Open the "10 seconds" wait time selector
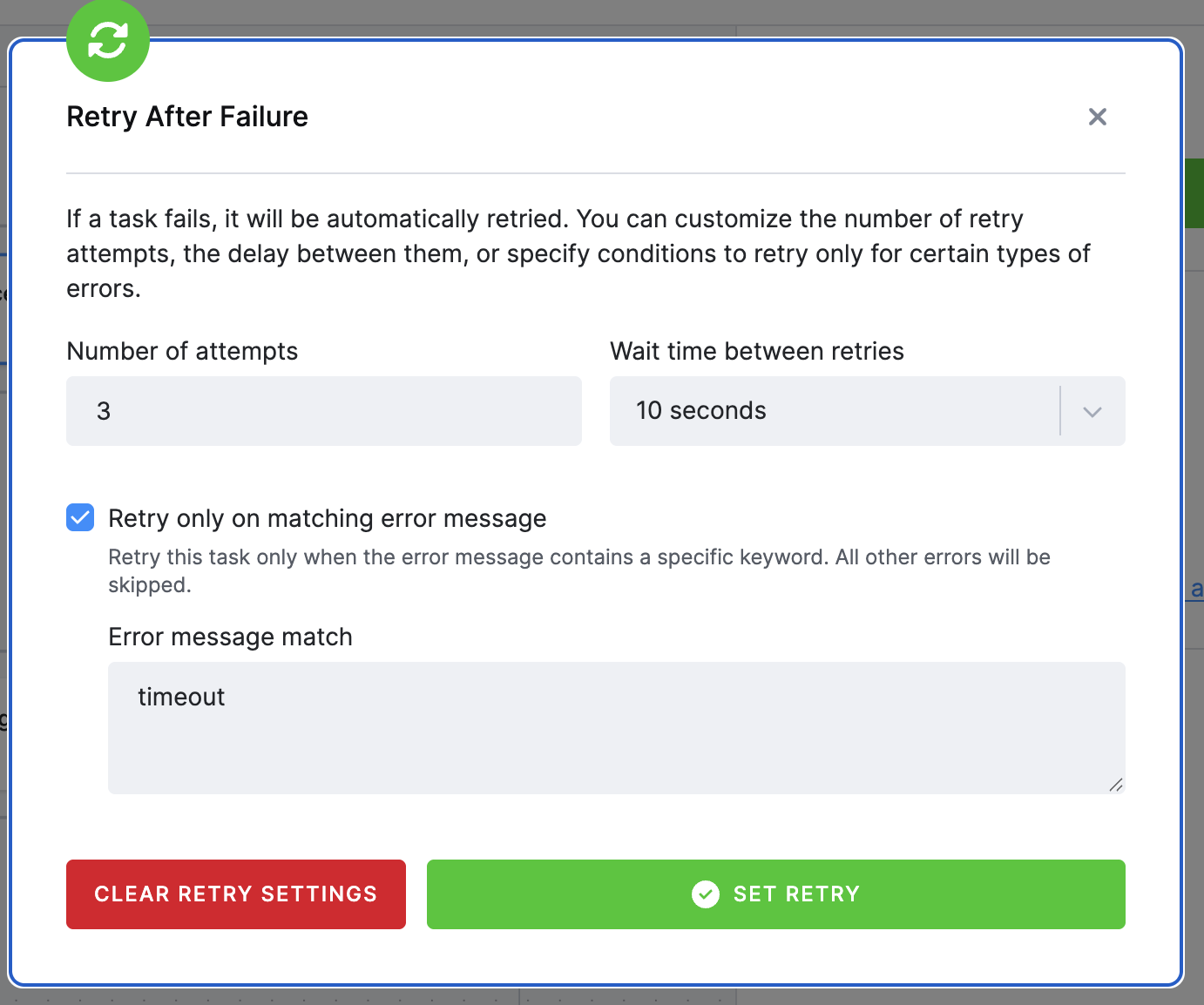The image size is (1204, 1005). 868,411
